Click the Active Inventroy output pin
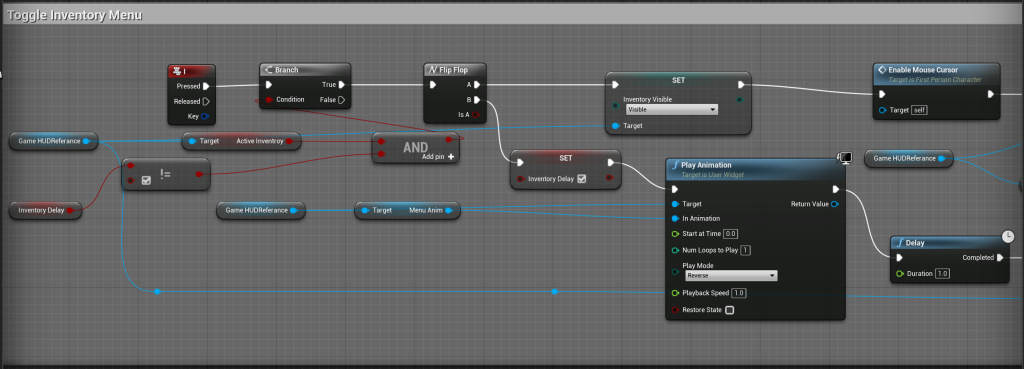The width and height of the screenshot is (1024, 369). tap(289, 141)
